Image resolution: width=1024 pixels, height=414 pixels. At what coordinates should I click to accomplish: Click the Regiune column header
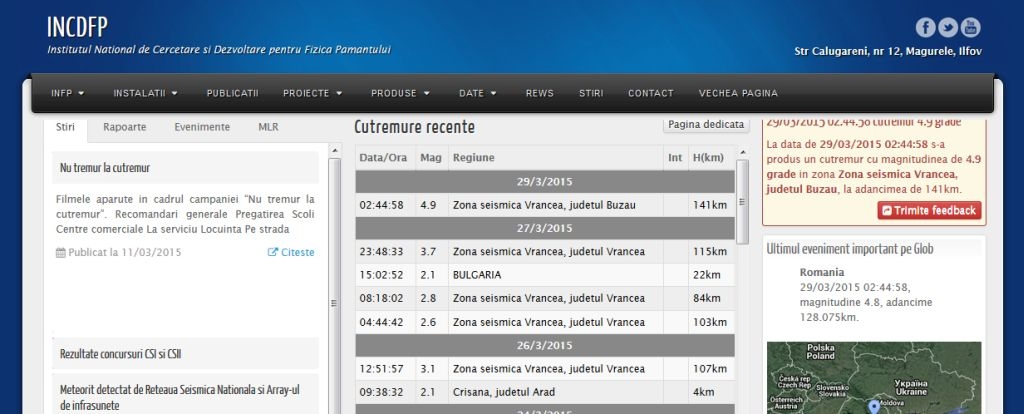(x=555, y=157)
